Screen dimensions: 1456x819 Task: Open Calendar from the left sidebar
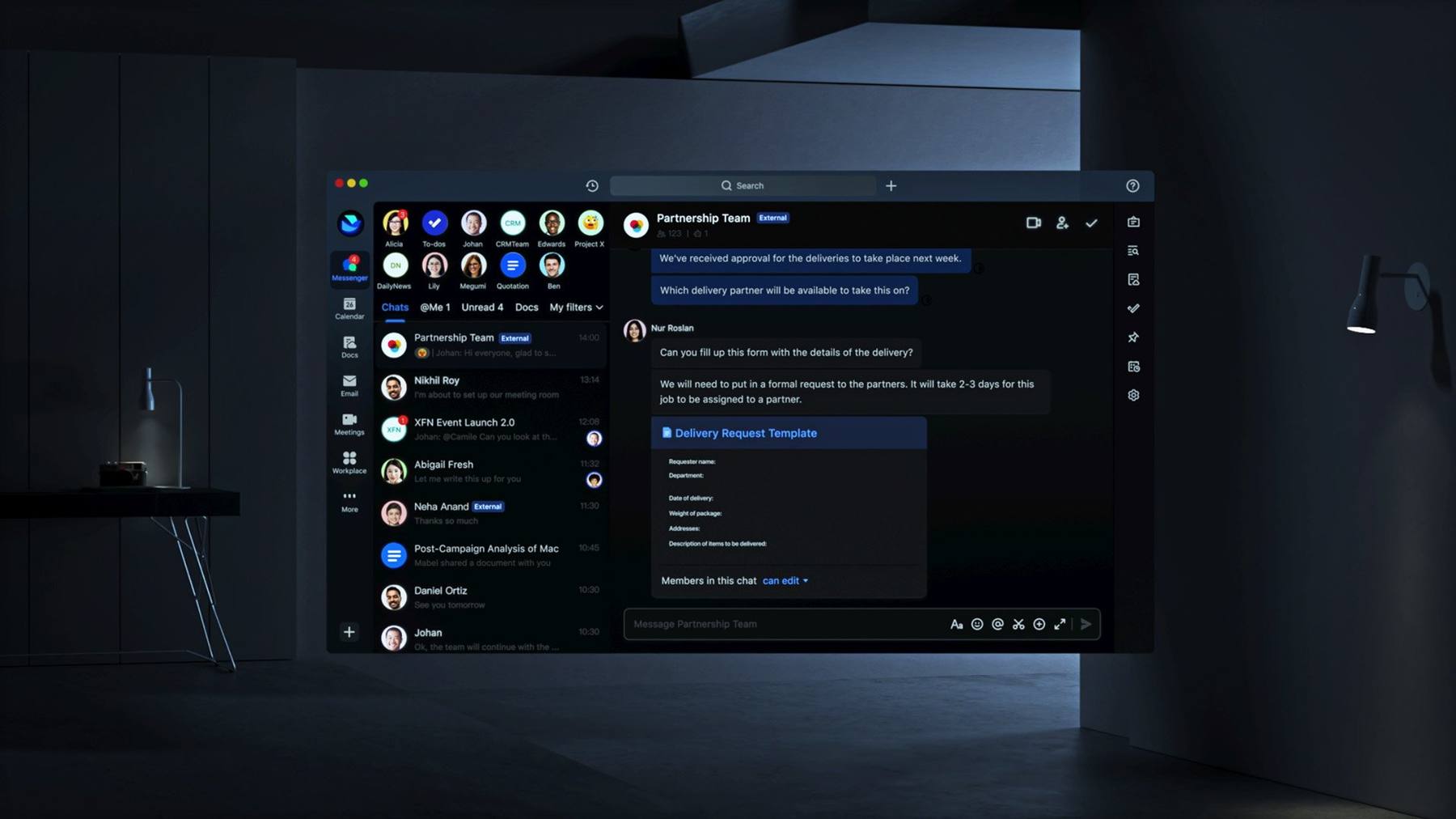pyautogui.click(x=349, y=308)
